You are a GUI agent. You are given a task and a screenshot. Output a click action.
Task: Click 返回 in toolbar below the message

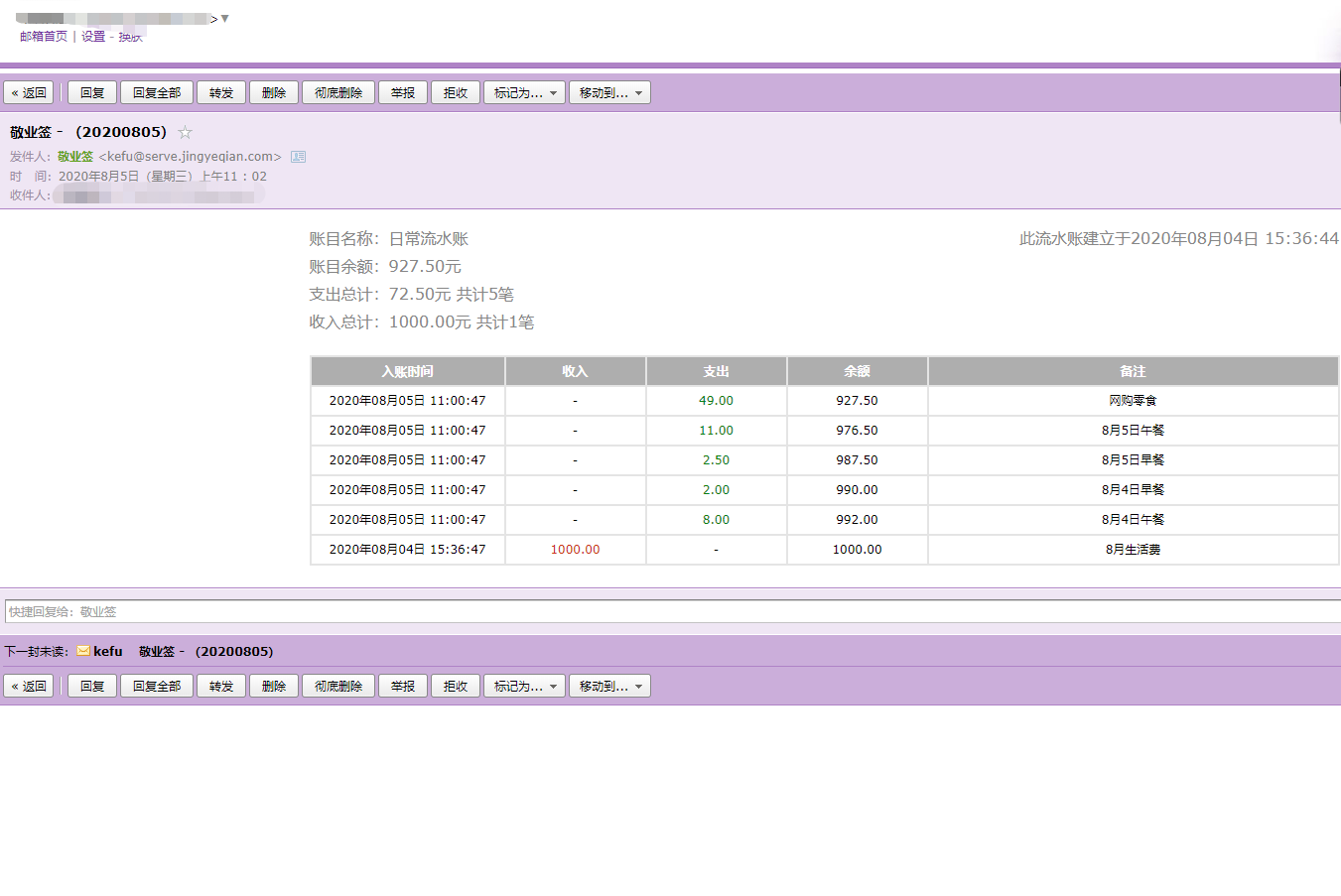click(29, 686)
